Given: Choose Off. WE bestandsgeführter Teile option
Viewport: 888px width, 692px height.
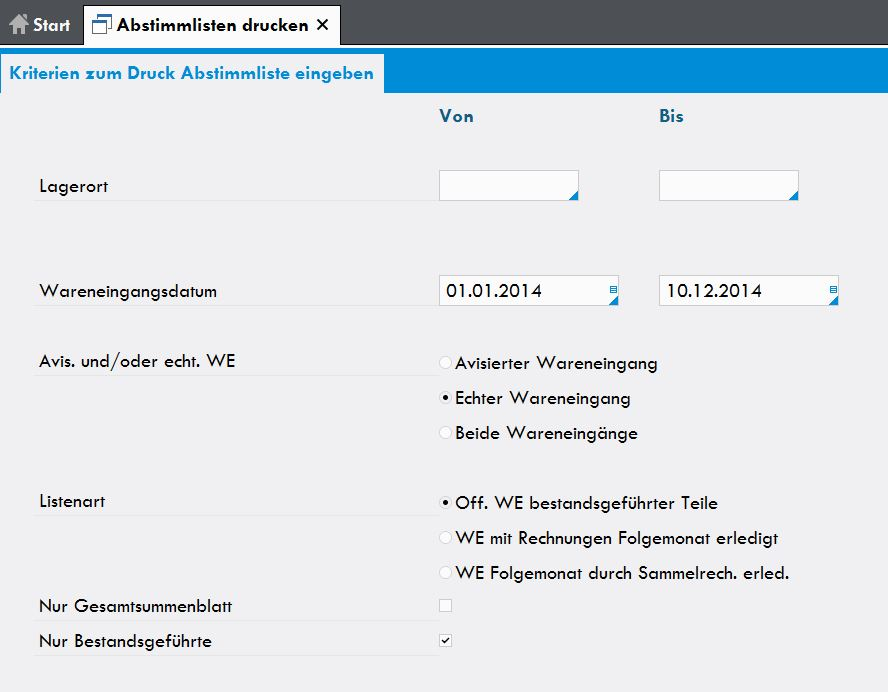Looking at the screenshot, I should pos(446,502).
